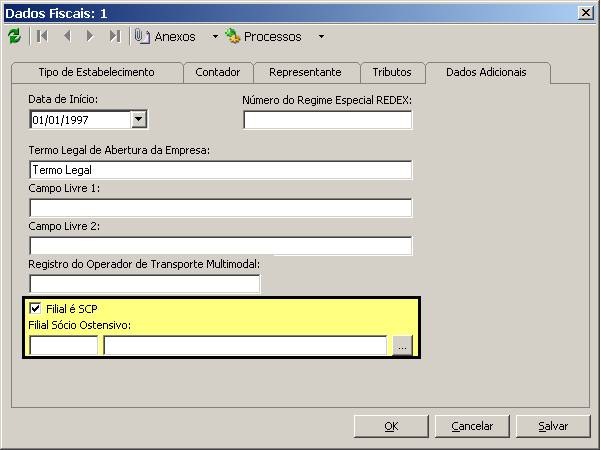Select the Dados Adicionais tab
This screenshot has height=450, width=601.
(486, 72)
